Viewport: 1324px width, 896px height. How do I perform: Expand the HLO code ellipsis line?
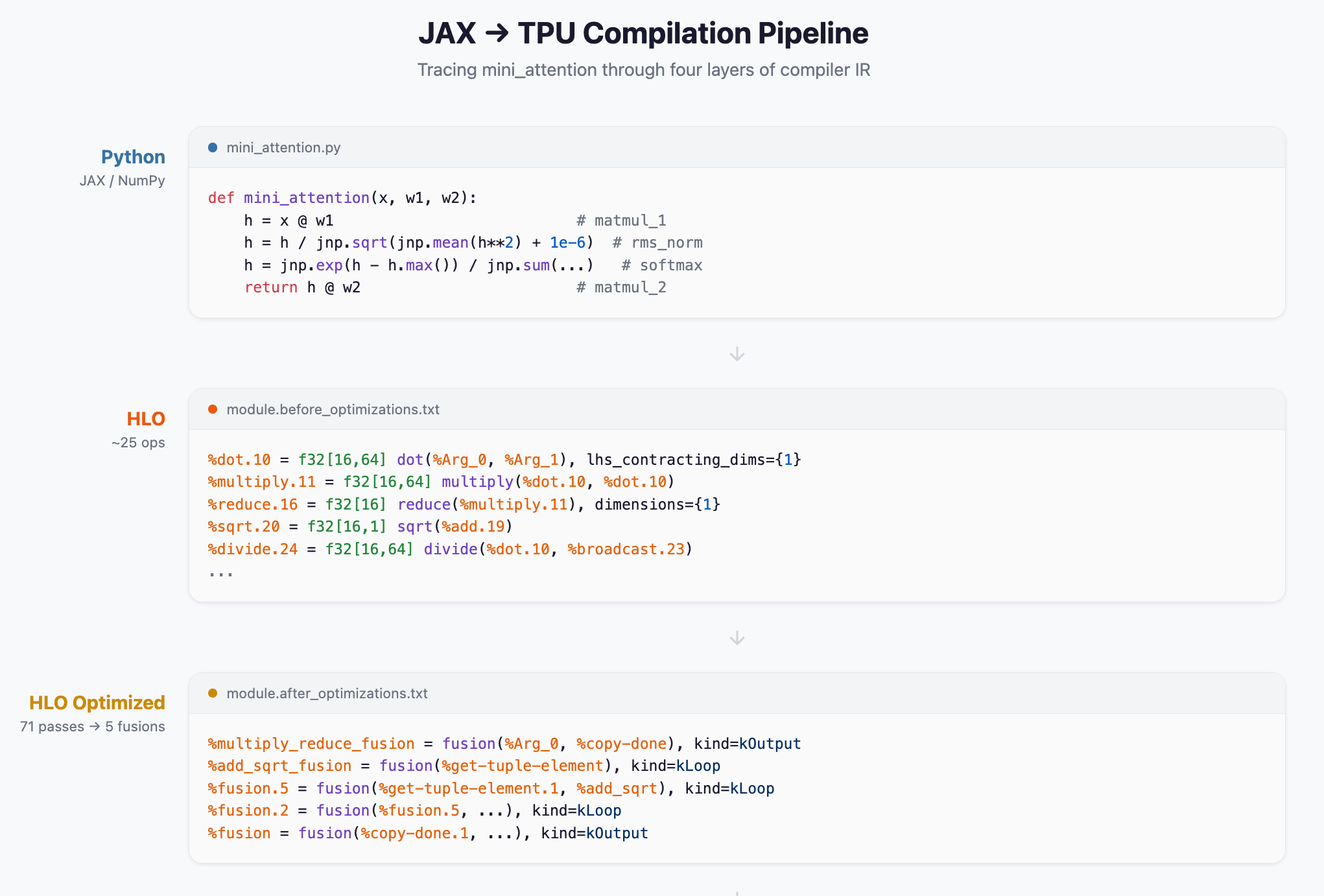(220, 572)
